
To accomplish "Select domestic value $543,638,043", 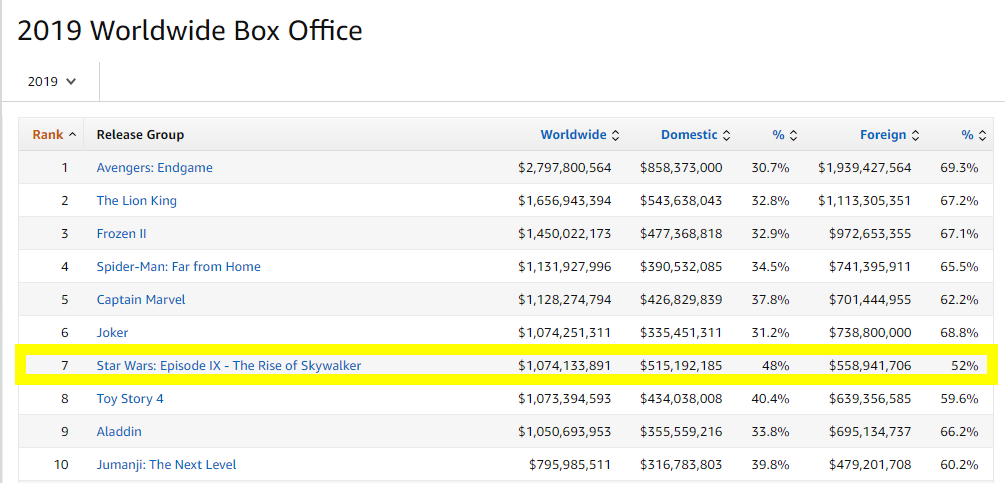I will coord(681,201).
